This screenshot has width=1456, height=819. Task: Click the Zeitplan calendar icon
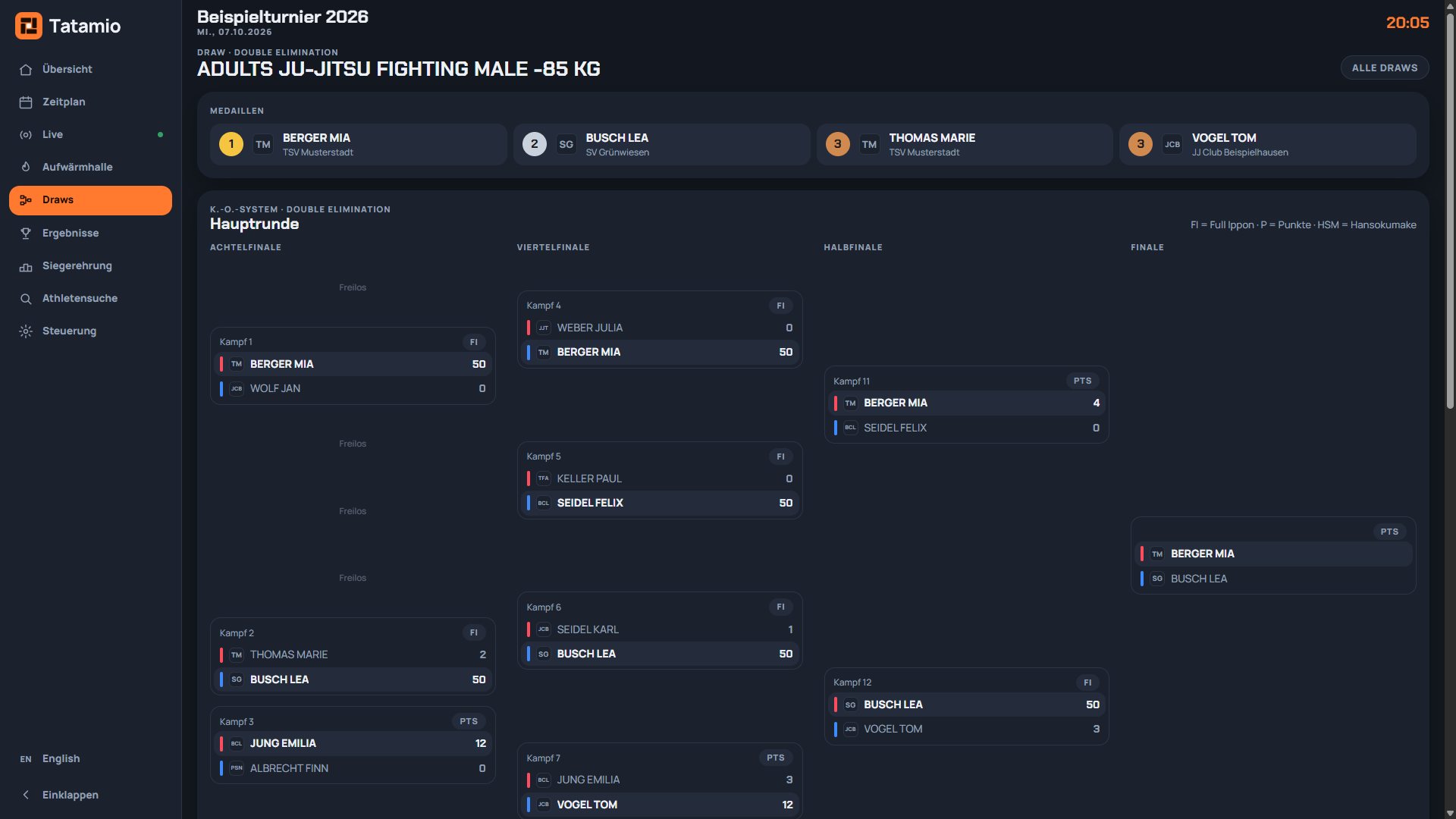[26, 102]
